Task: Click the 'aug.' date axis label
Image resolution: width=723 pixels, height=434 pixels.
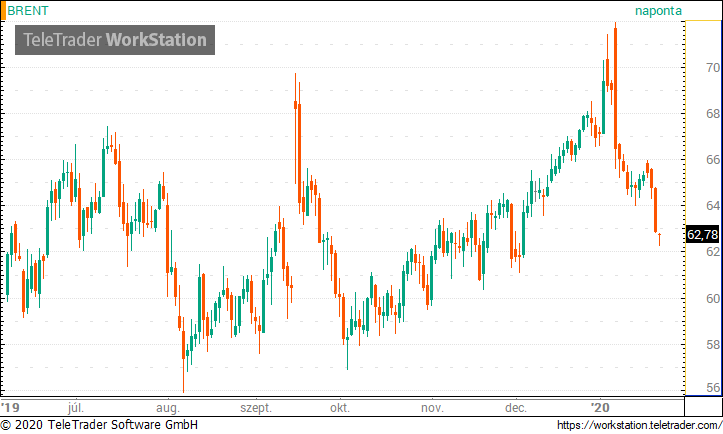Action: tap(168, 408)
